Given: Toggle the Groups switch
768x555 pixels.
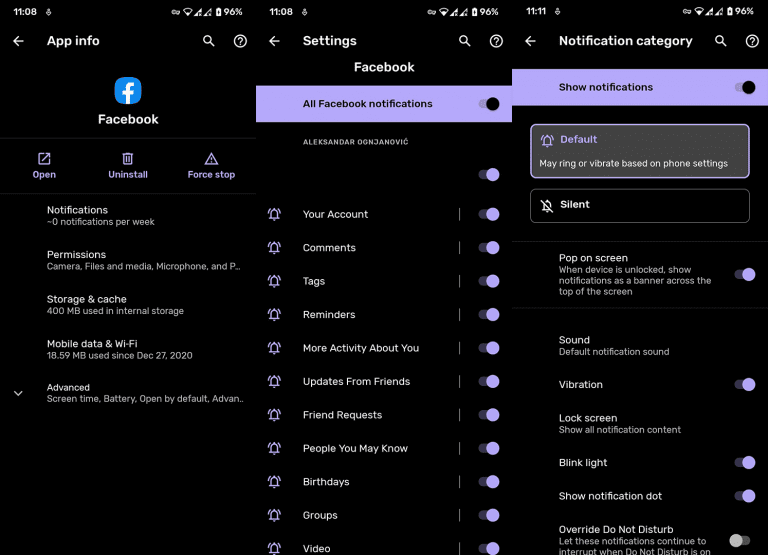Looking at the screenshot, I should click(489, 515).
